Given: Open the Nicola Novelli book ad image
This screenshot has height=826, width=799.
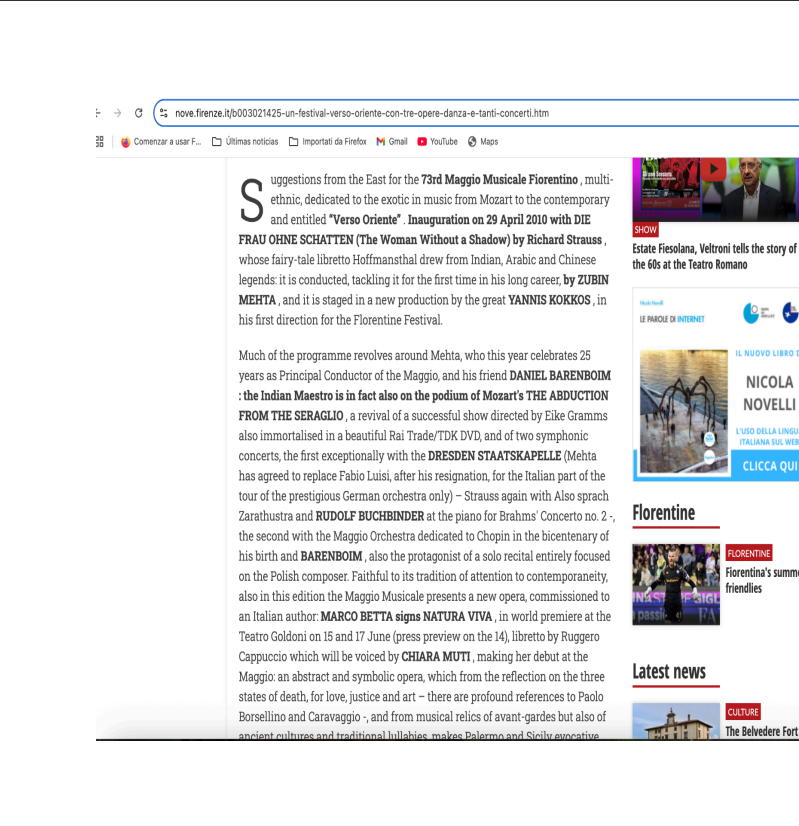Looking at the screenshot, I should (683, 411).
